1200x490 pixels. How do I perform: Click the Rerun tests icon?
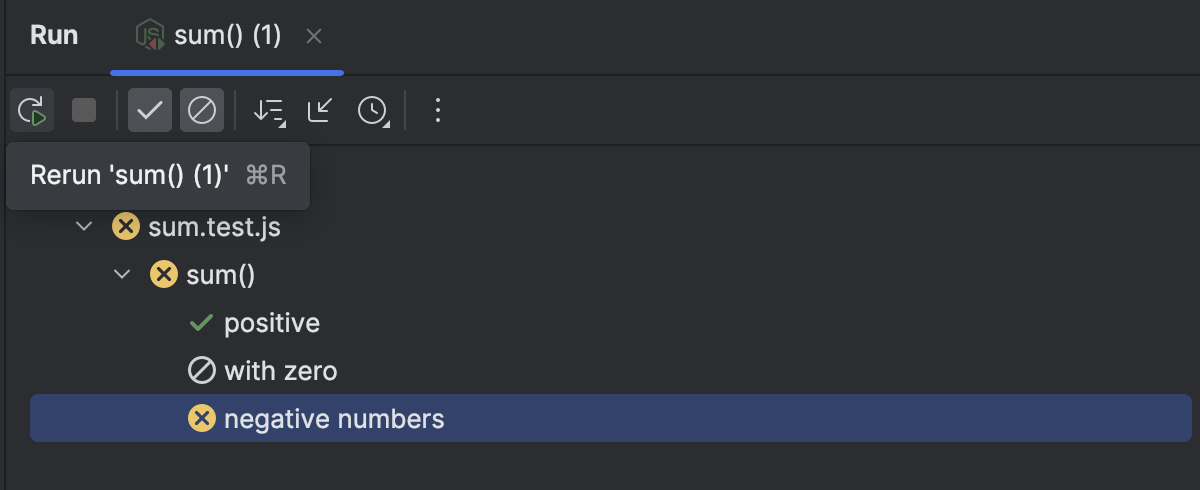(32, 110)
